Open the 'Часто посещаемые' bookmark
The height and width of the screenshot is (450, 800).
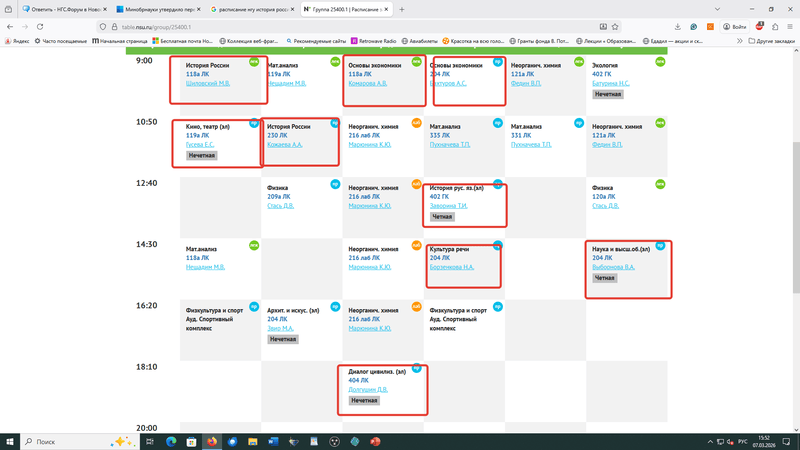[x=60, y=41]
